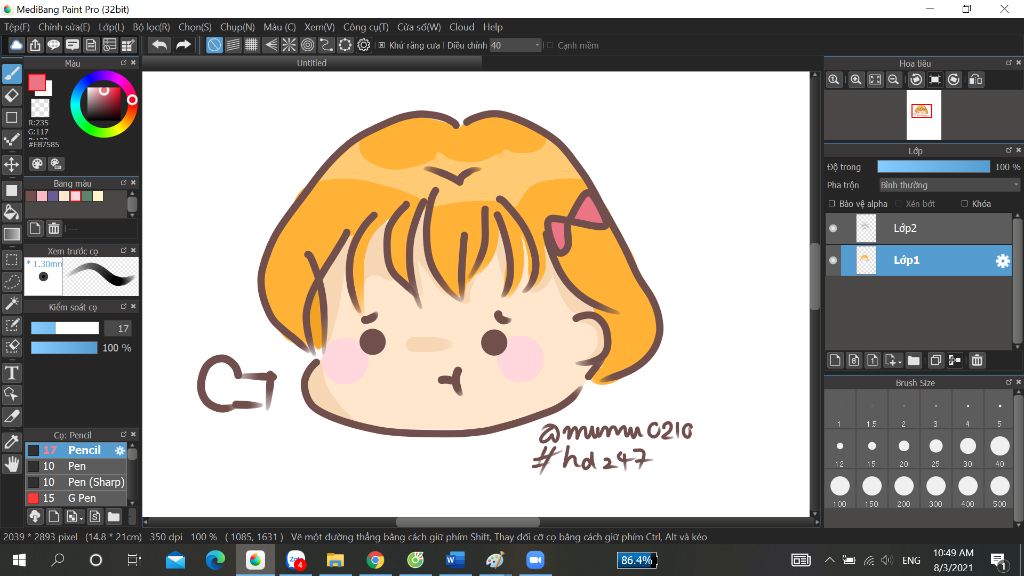The image size is (1024, 576).
Task: Open Google Chrome from the taskbar
Action: [376, 560]
